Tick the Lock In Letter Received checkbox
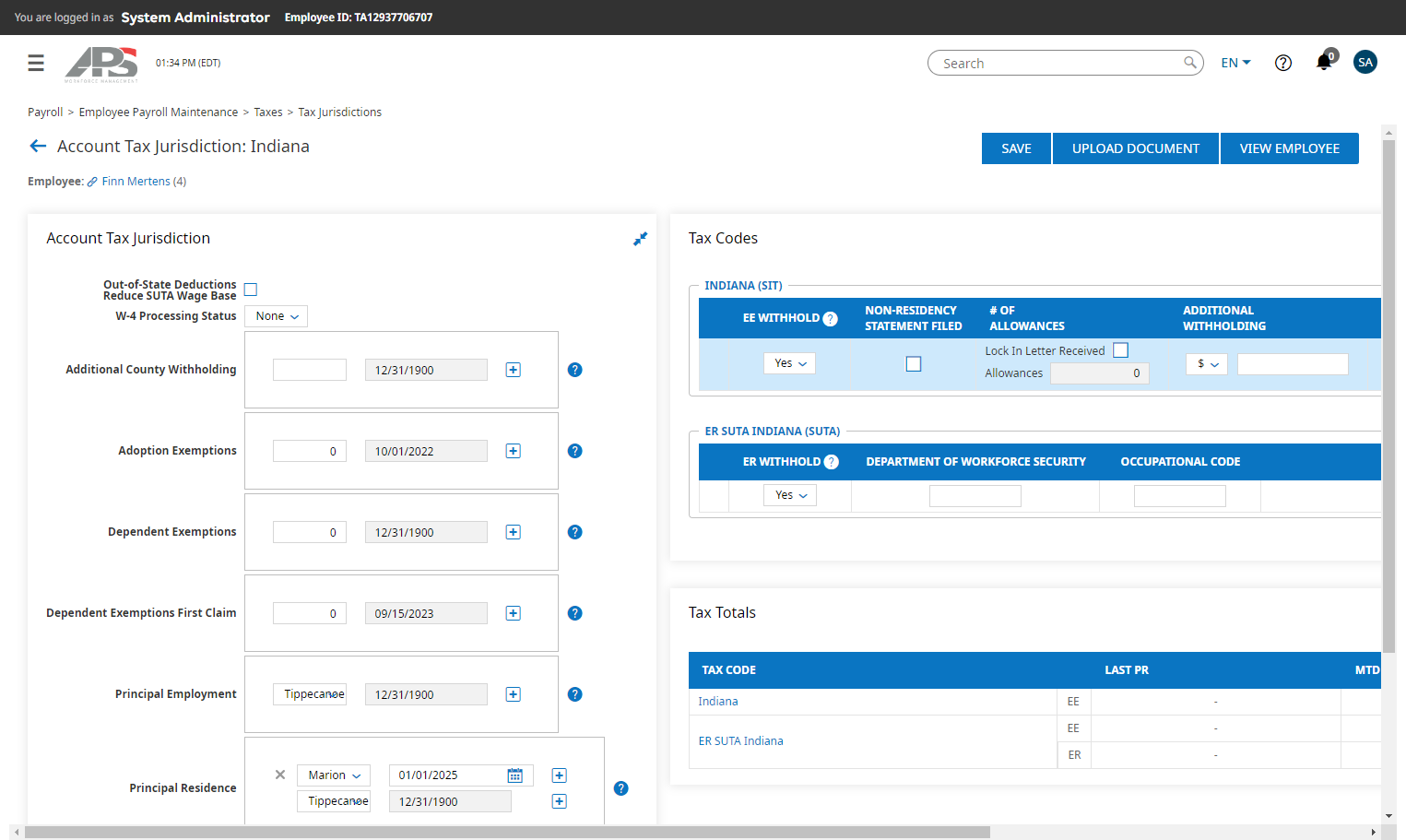The height and width of the screenshot is (840, 1406). click(1120, 350)
